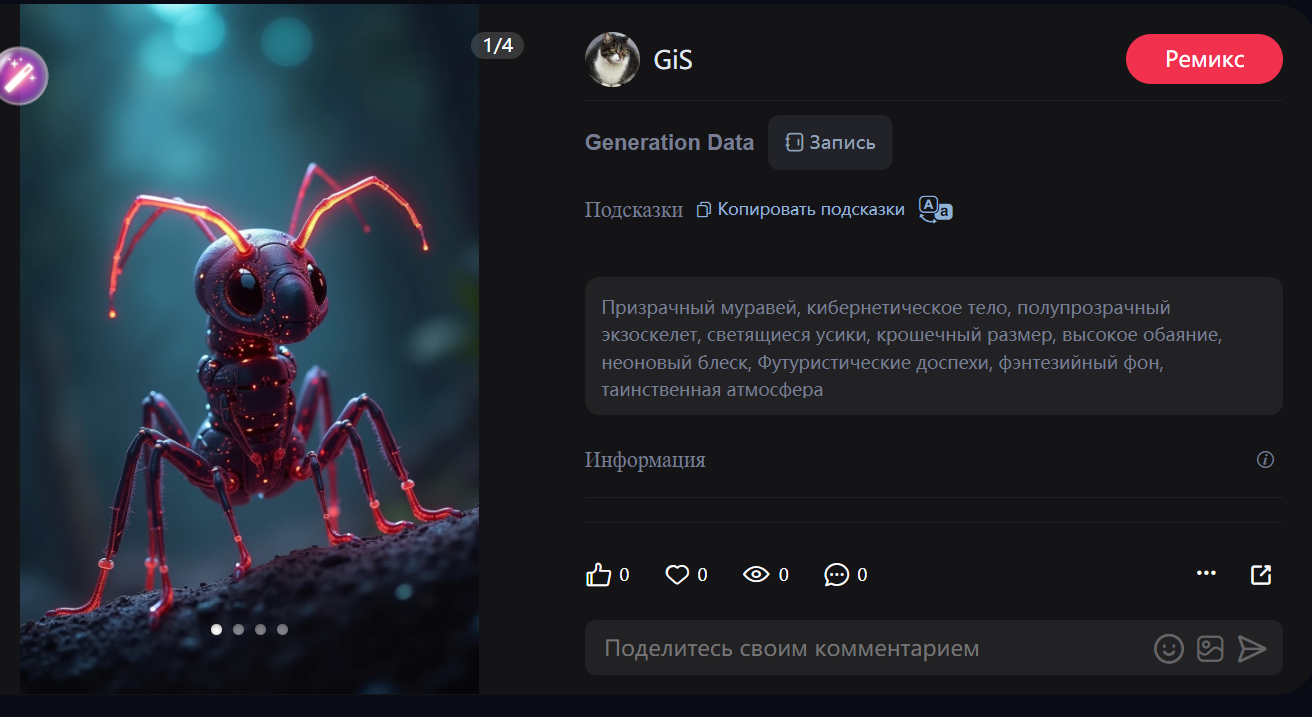Click the heart favorite icon
This screenshot has width=1312, height=717.
click(x=677, y=575)
